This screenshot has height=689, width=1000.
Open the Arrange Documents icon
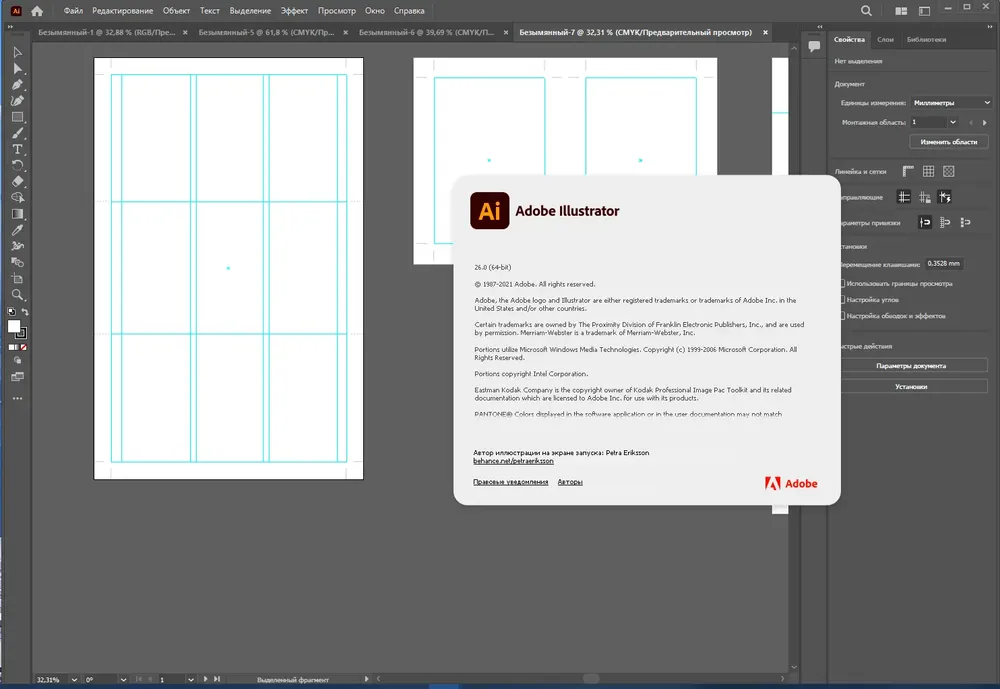901,11
